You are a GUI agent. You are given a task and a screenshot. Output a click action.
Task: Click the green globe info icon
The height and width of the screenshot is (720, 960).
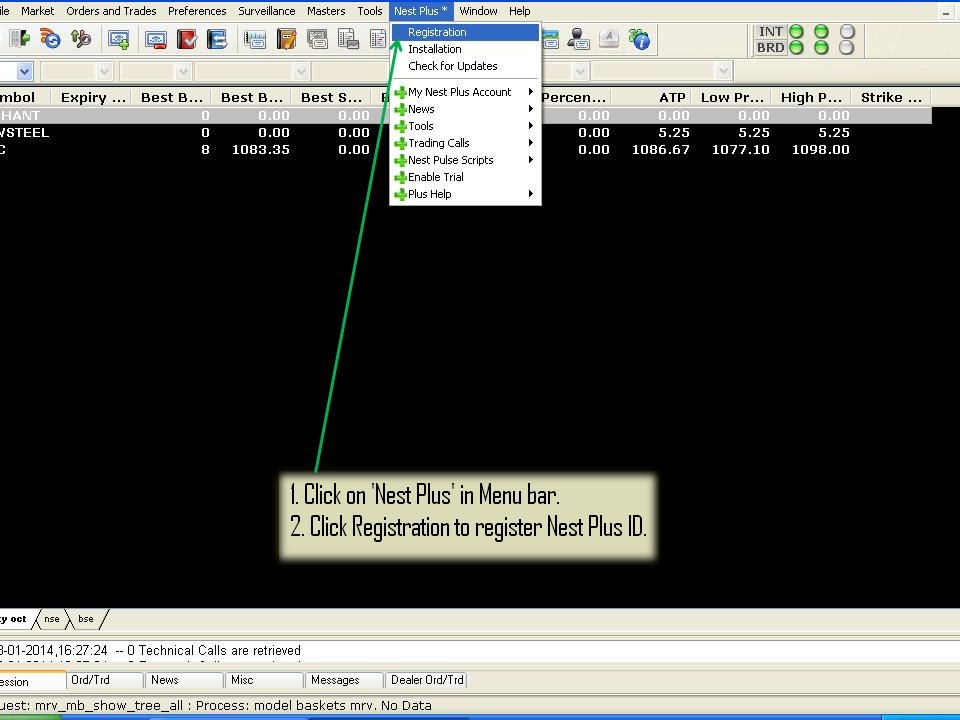(639, 39)
